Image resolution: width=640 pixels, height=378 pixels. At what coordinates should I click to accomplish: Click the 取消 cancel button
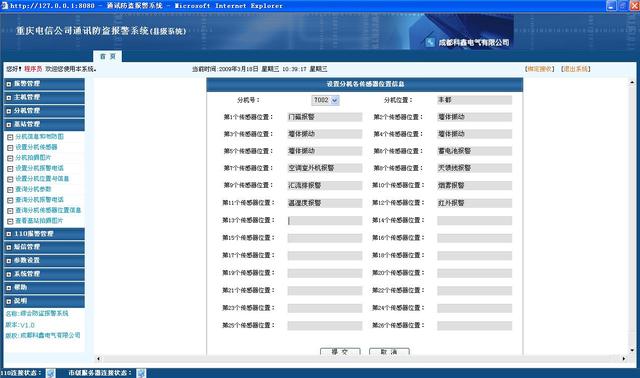(x=389, y=351)
